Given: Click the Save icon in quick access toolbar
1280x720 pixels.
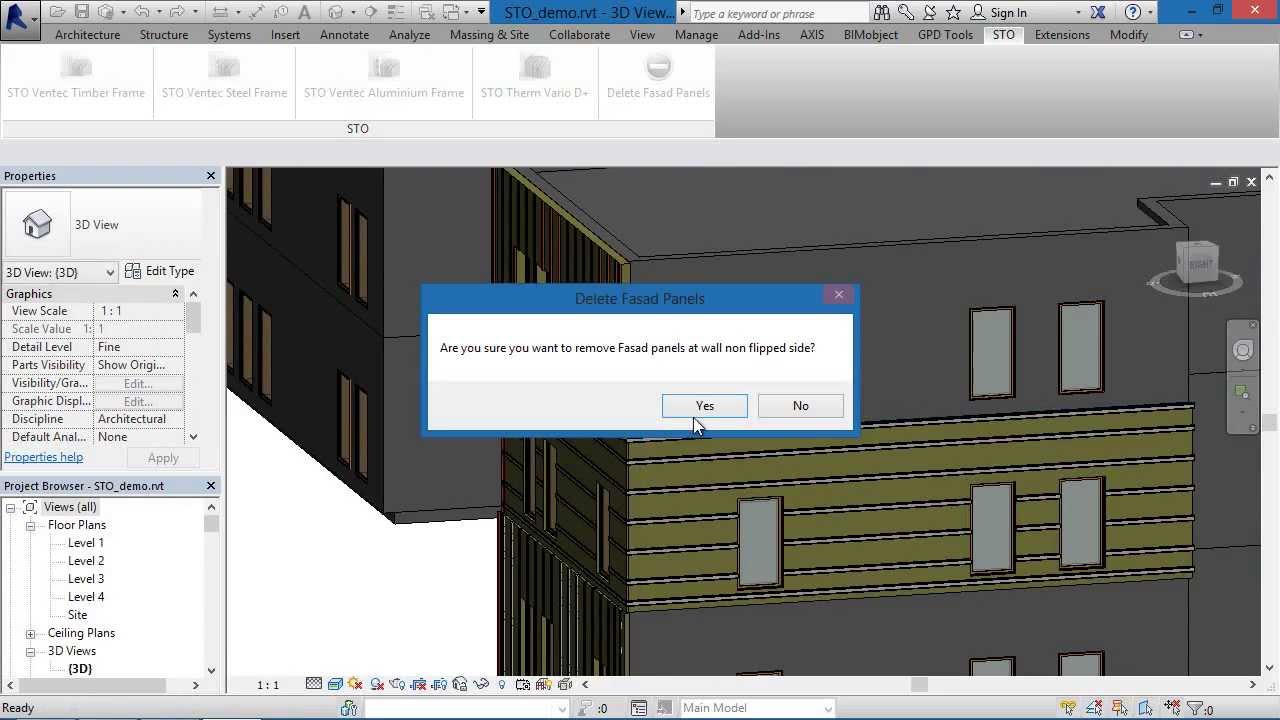Looking at the screenshot, I should point(82,13).
